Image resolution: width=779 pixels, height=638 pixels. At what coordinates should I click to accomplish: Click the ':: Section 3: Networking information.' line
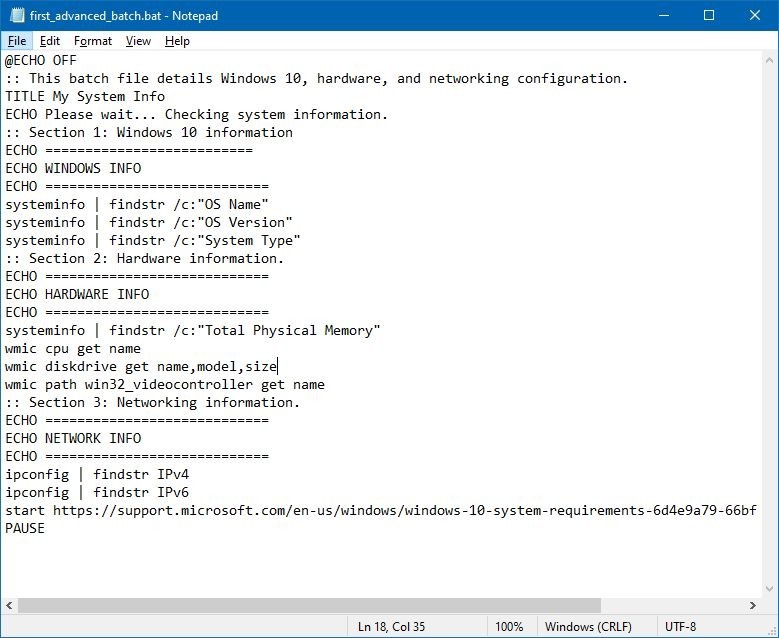153,402
